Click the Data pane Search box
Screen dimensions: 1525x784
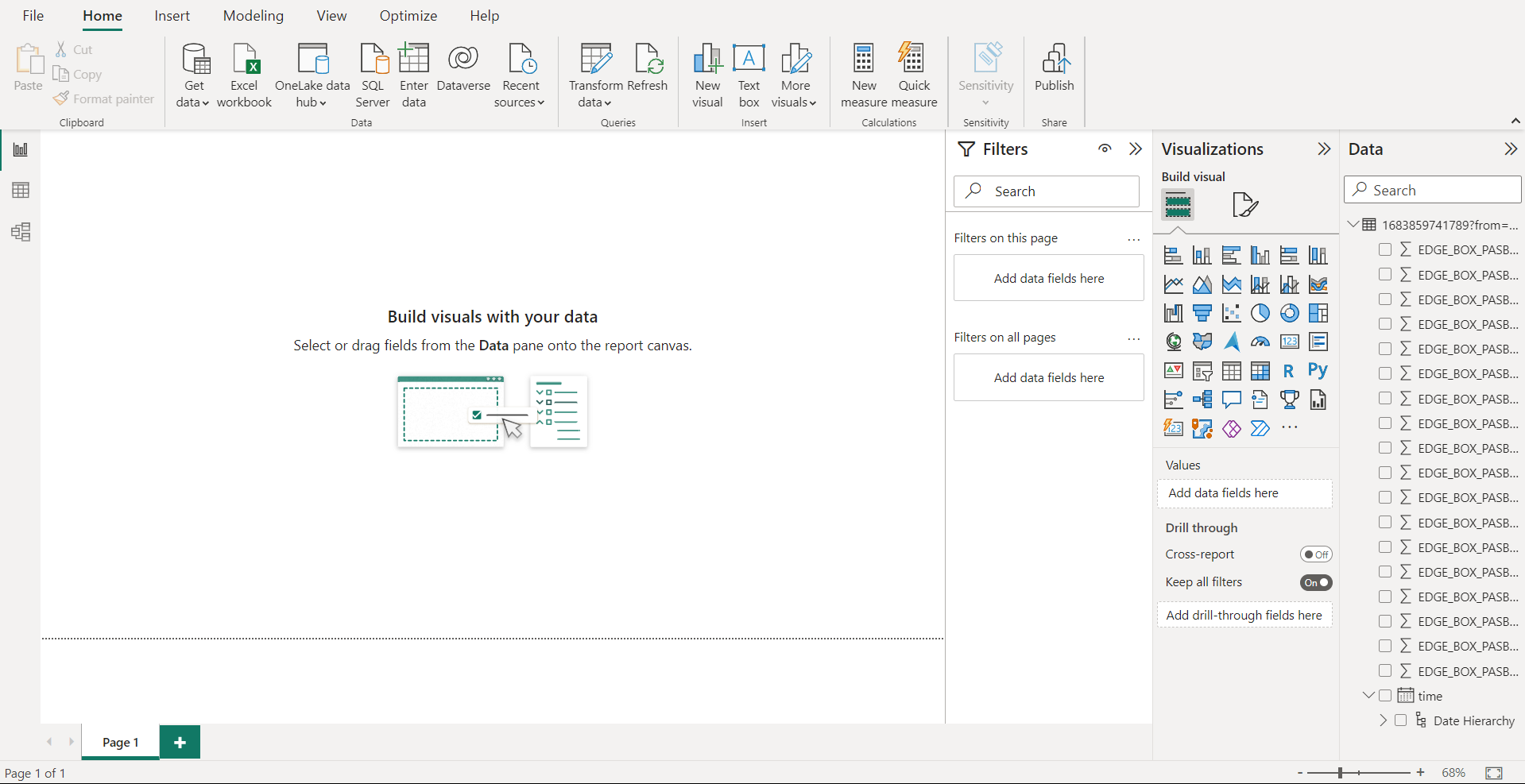pyautogui.click(x=1433, y=190)
